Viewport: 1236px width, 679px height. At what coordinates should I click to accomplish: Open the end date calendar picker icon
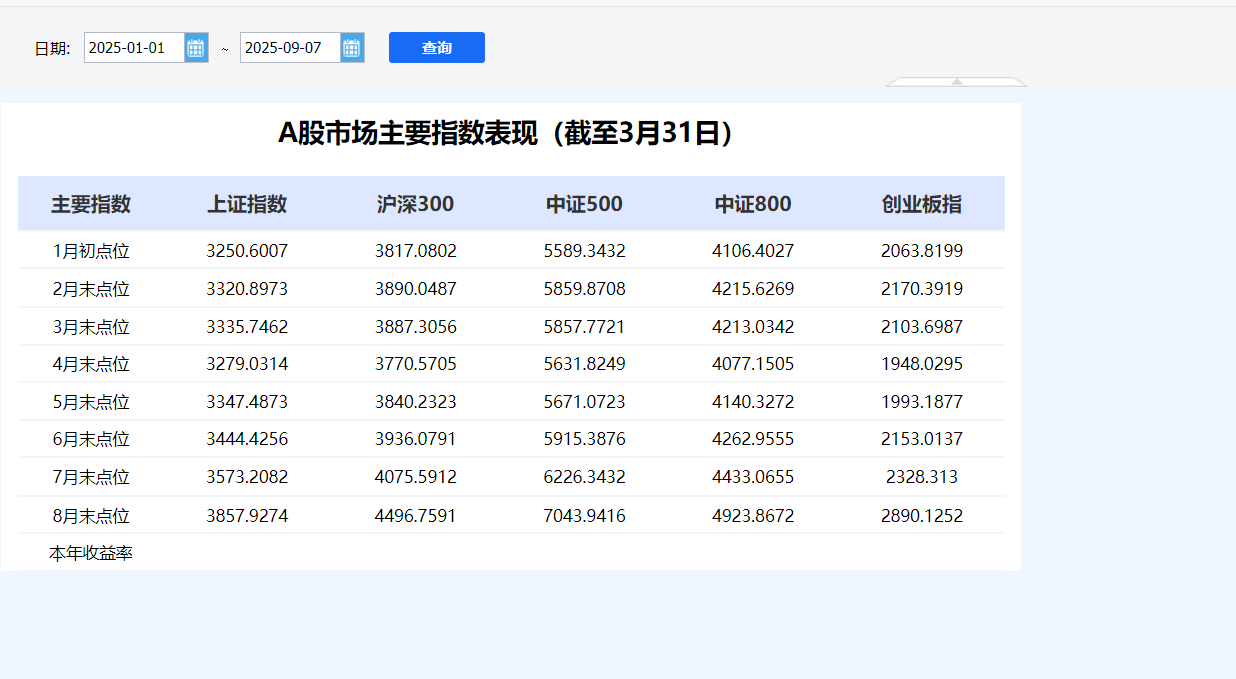click(352, 47)
